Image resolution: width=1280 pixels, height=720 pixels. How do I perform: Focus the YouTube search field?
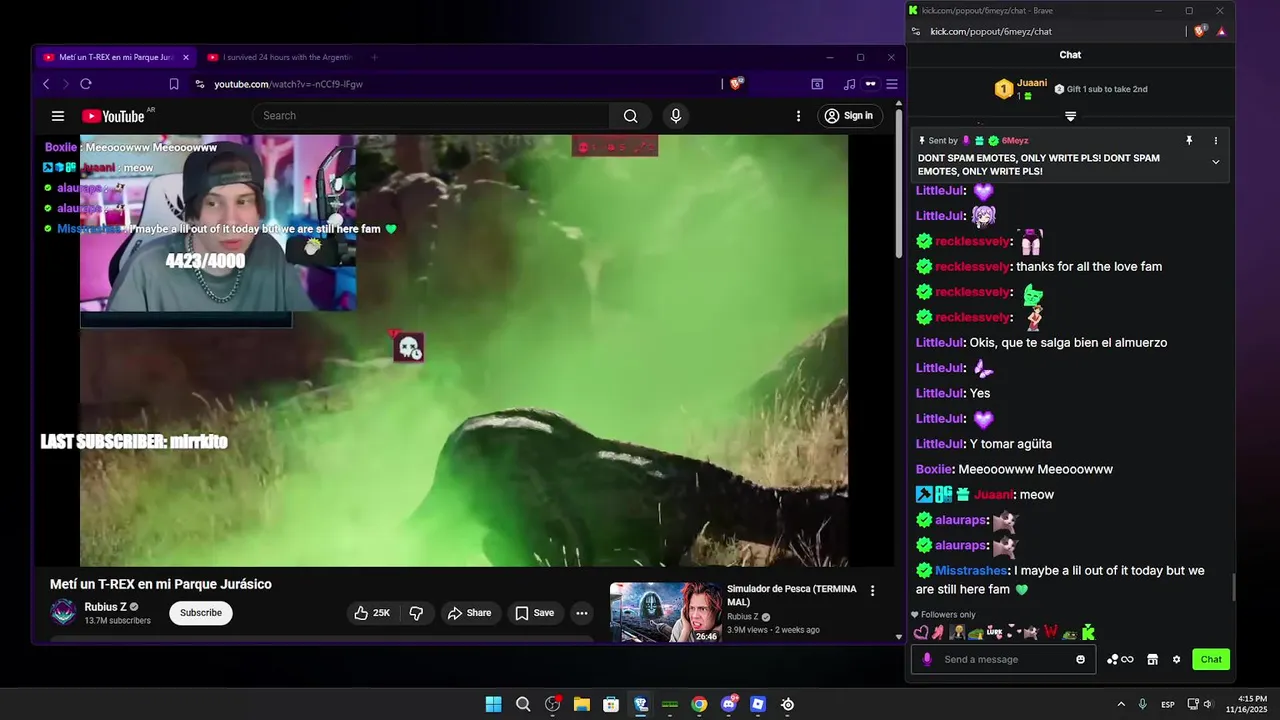[431, 116]
